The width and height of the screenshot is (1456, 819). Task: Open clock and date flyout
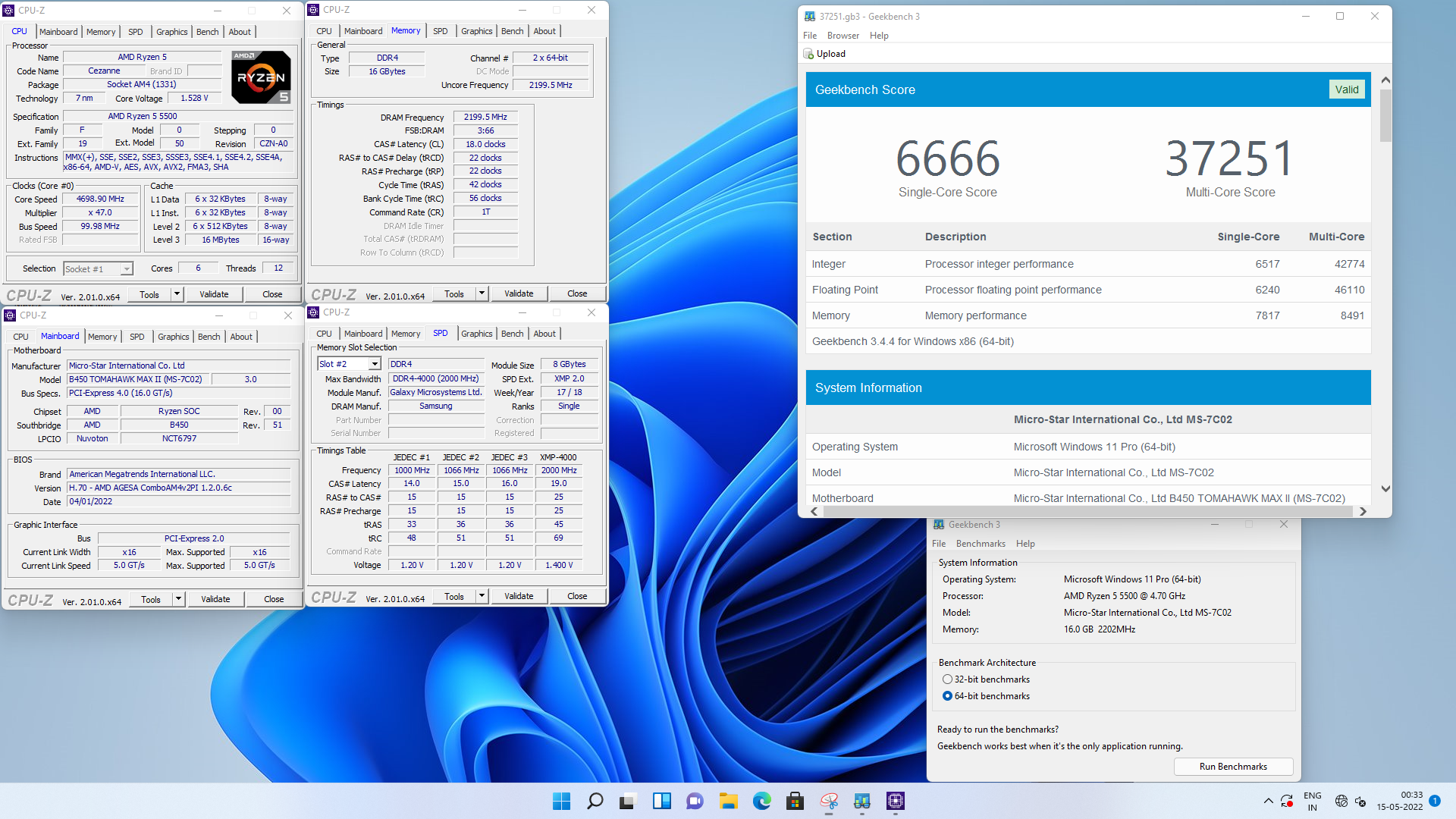(x=1400, y=801)
